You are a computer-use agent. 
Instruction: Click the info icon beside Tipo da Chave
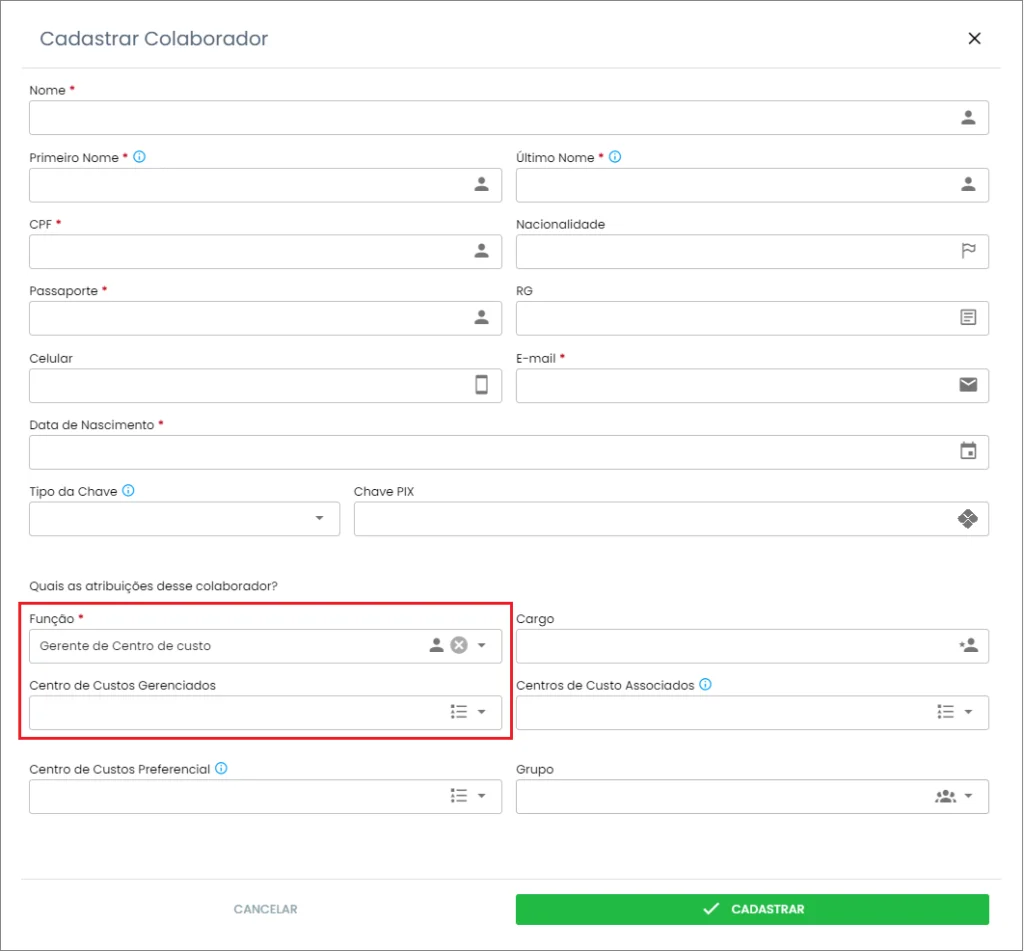(x=129, y=491)
